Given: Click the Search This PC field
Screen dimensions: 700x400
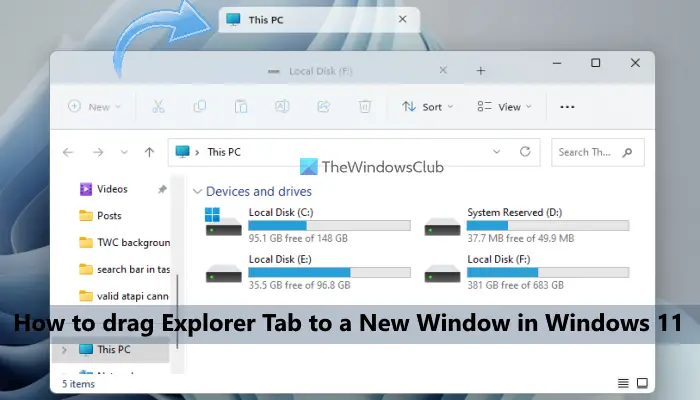Looking at the screenshot, I should [x=598, y=152].
